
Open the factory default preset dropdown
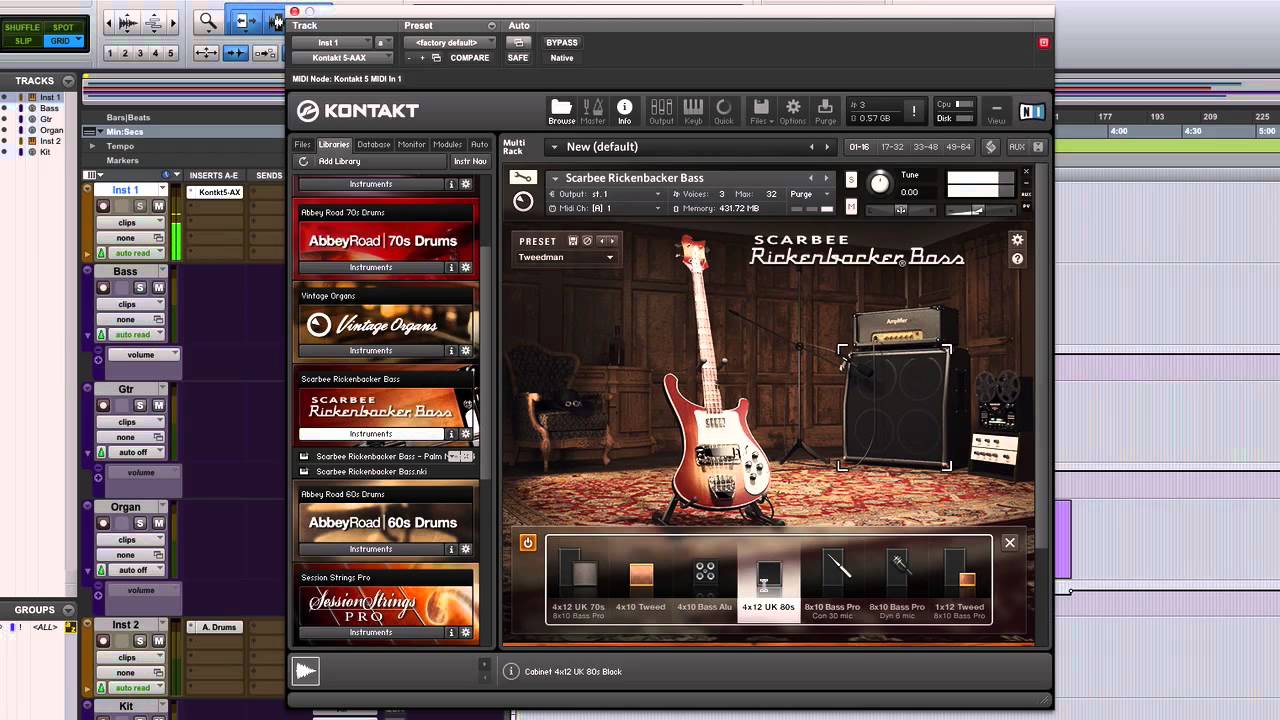click(448, 43)
